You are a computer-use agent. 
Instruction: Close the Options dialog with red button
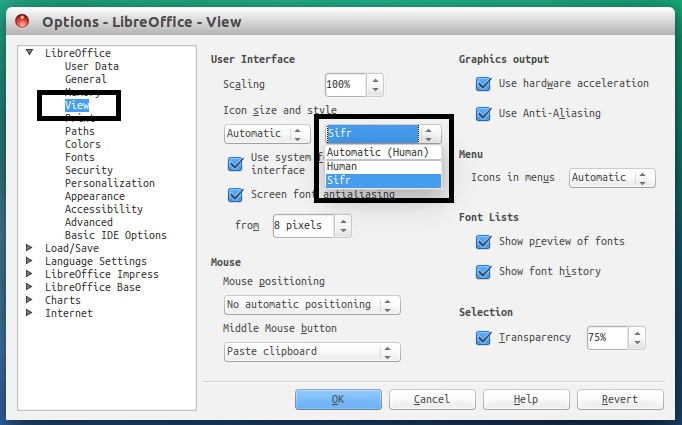pyautogui.click(x=22, y=20)
